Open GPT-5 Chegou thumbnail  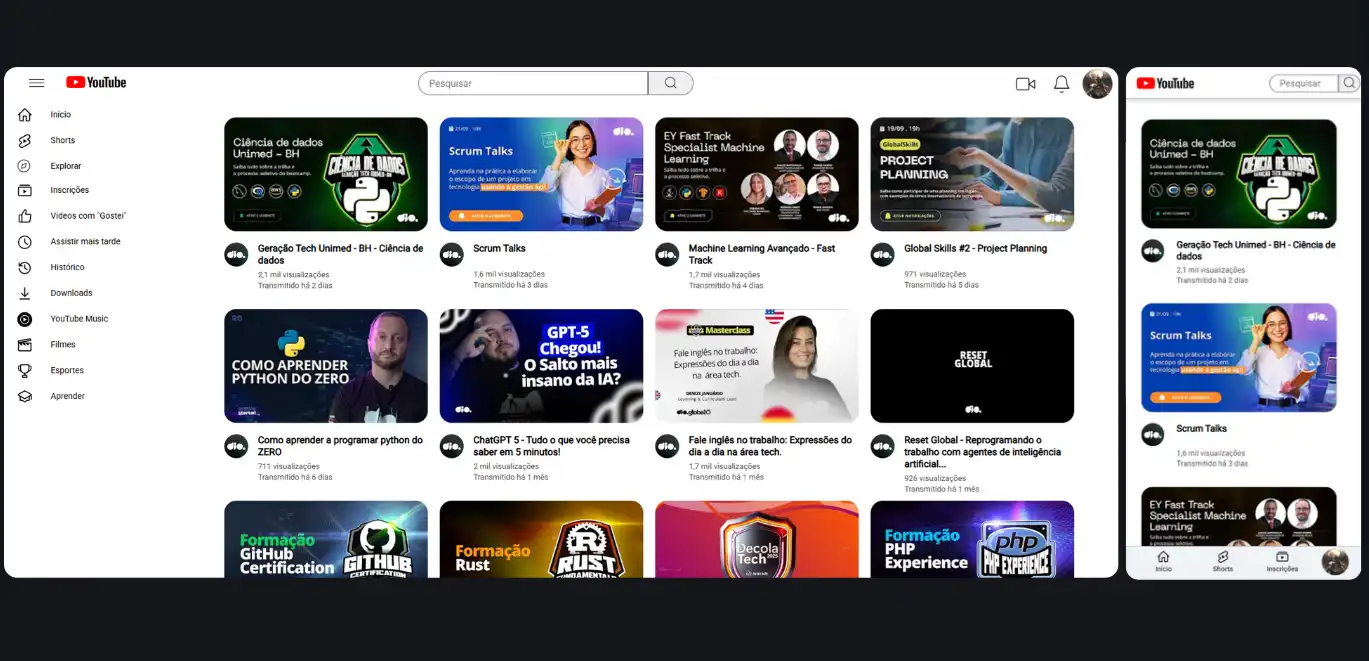pos(541,366)
